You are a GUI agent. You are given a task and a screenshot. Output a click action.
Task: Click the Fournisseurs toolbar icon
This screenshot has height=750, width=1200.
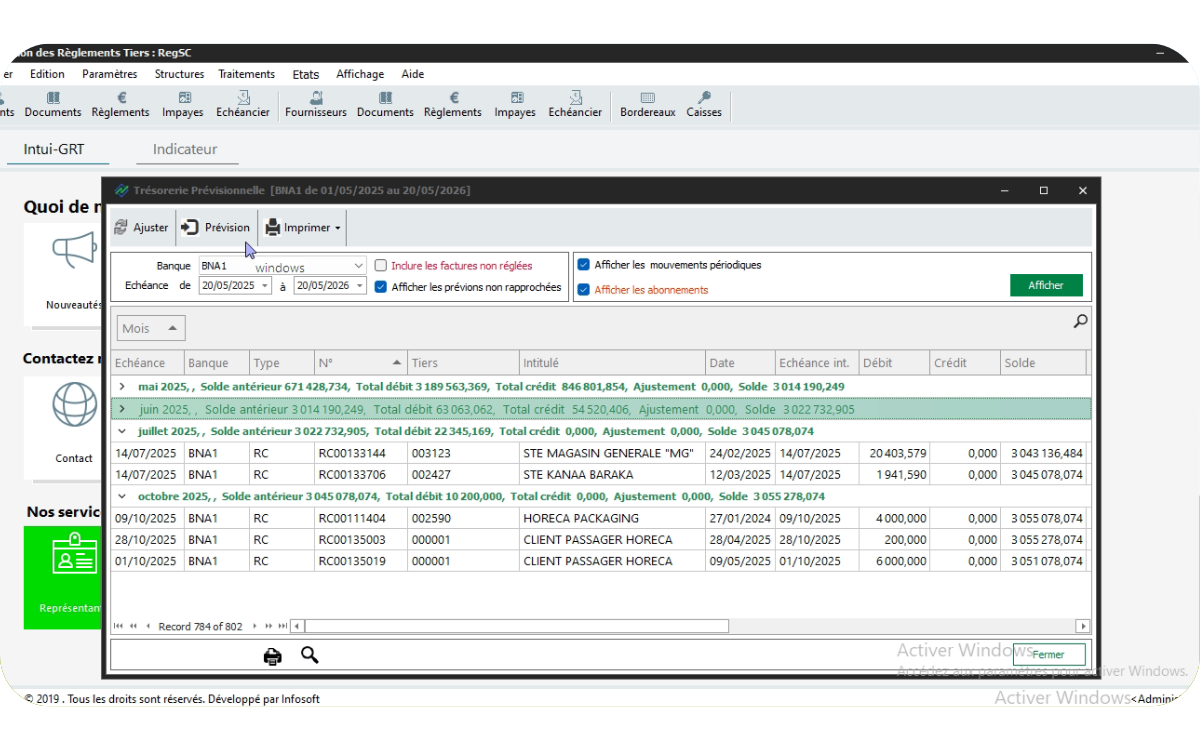point(316,98)
